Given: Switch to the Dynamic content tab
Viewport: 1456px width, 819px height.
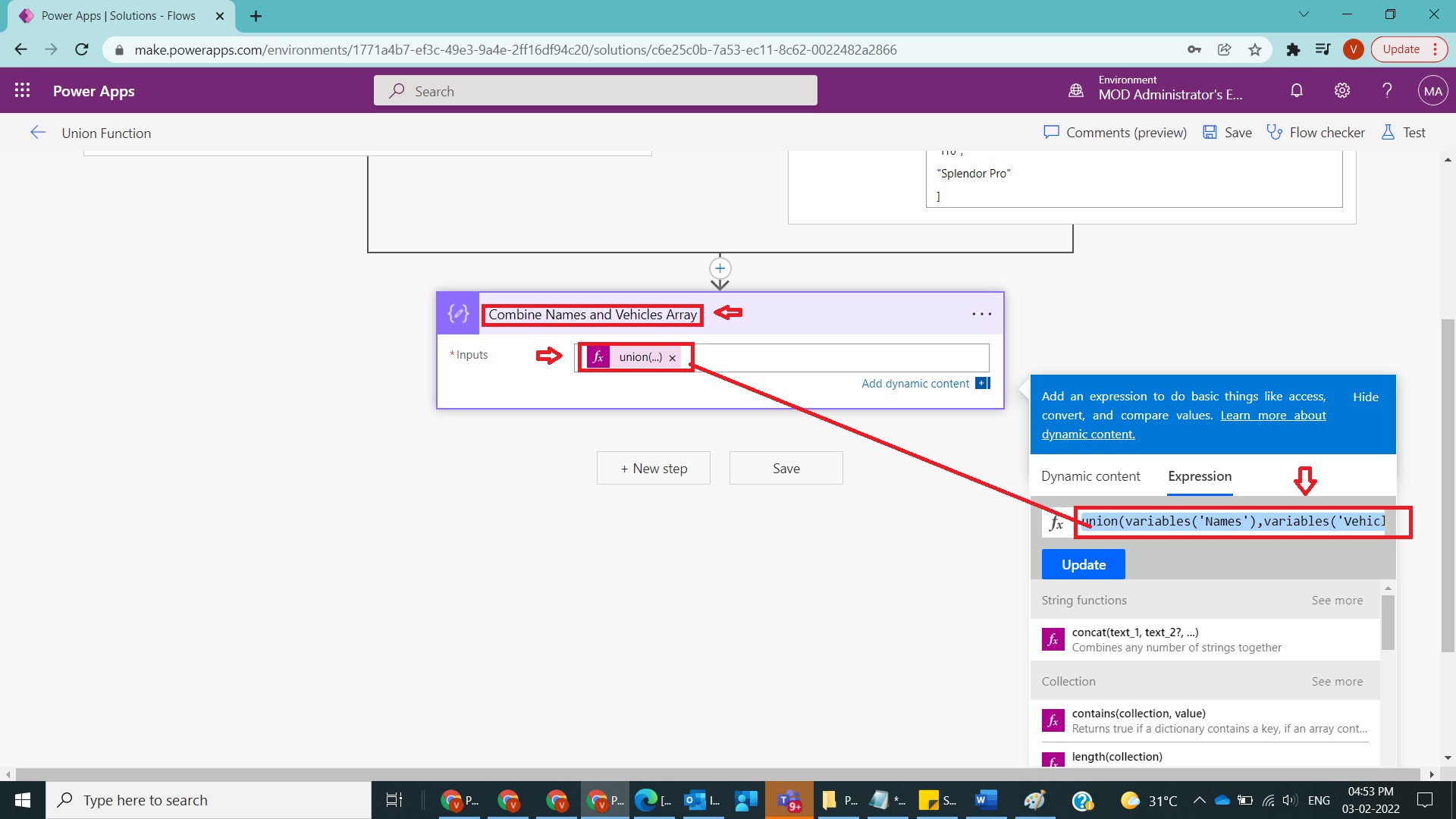Looking at the screenshot, I should click(1090, 476).
